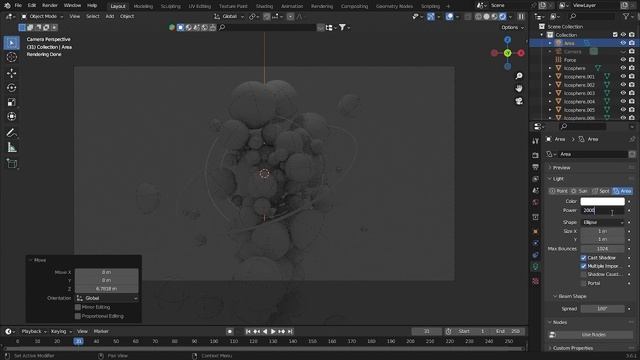Select Sun light type

(x=580, y=191)
